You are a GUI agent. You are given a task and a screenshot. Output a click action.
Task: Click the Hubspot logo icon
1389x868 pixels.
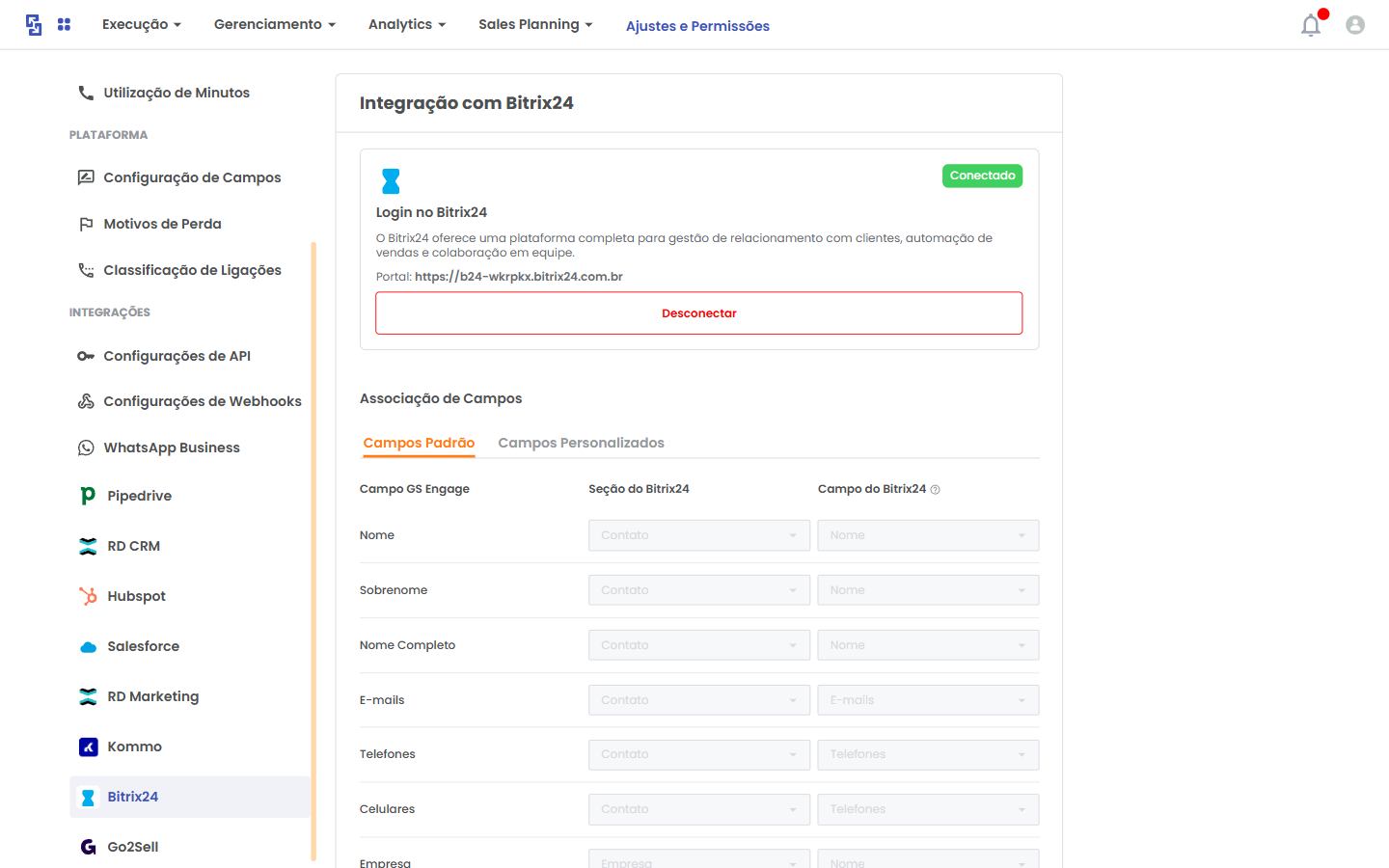(x=88, y=596)
